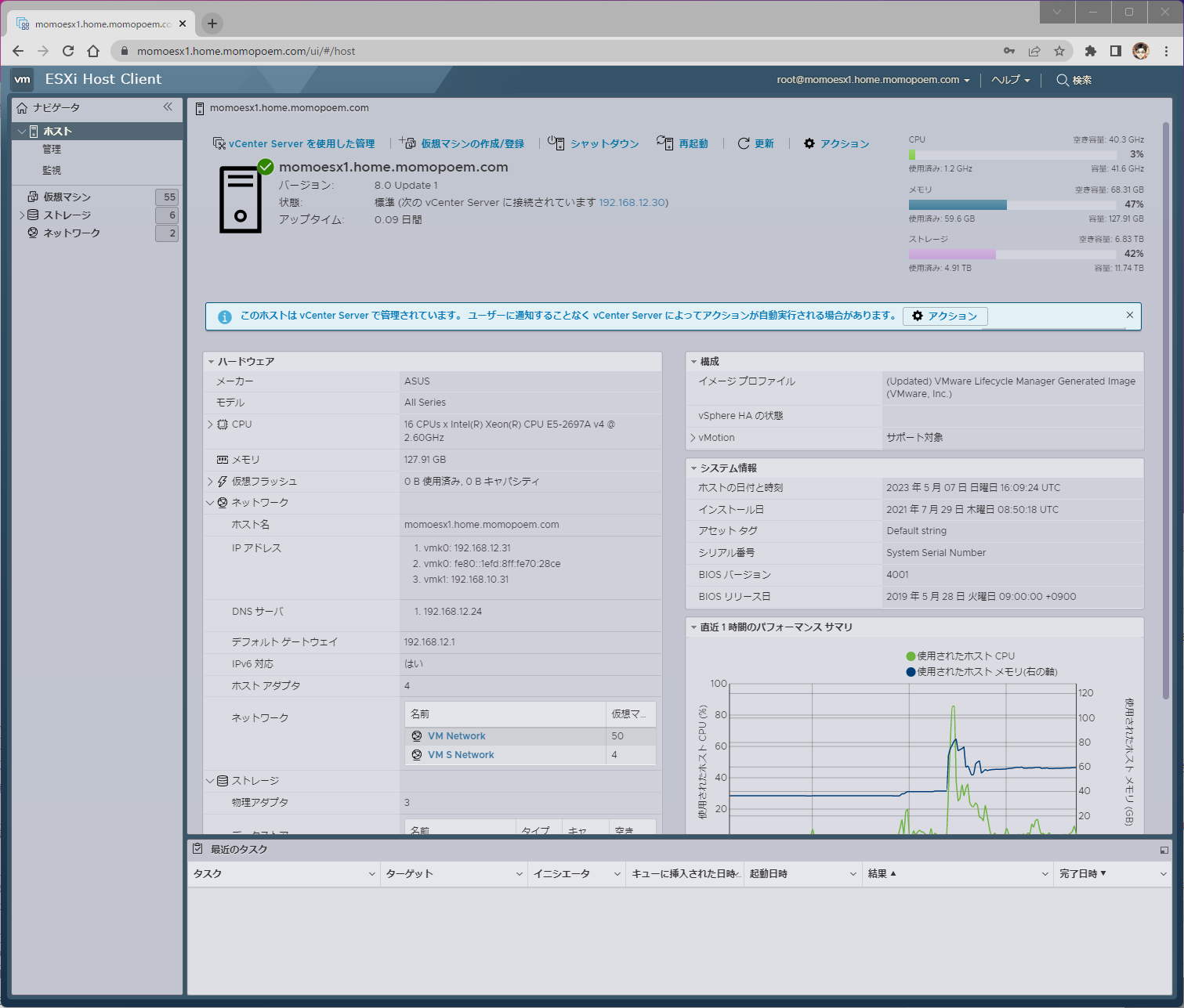Click the recent tasks panel maximize icon
1184x1008 pixels.
[1164, 850]
